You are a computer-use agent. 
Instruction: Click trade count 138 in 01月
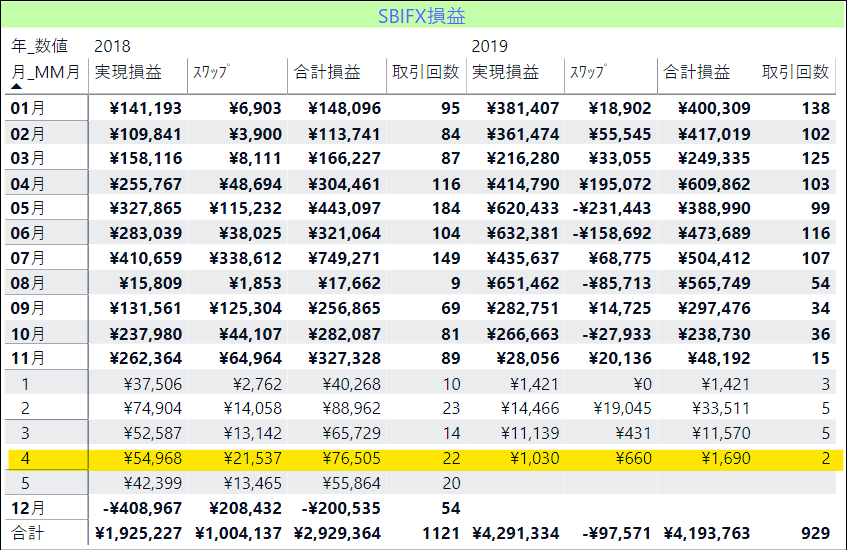coord(816,108)
